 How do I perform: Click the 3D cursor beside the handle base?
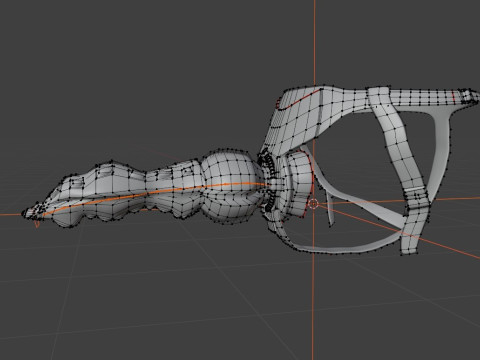313,203
